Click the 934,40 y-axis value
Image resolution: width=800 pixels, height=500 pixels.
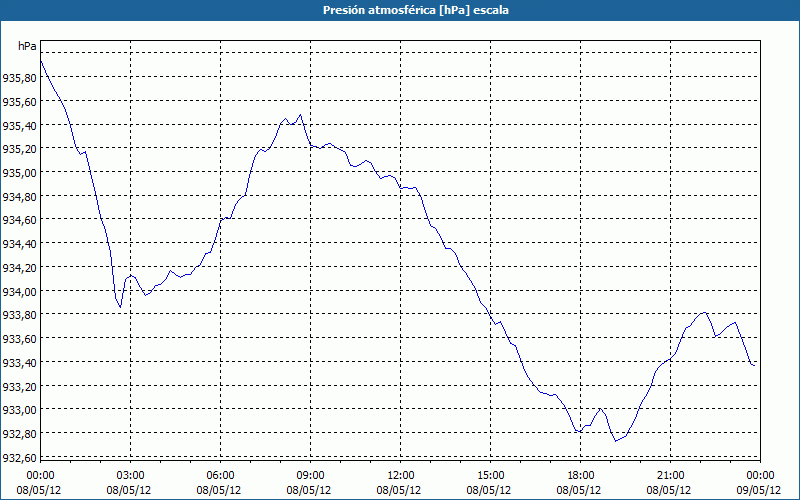(19, 244)
